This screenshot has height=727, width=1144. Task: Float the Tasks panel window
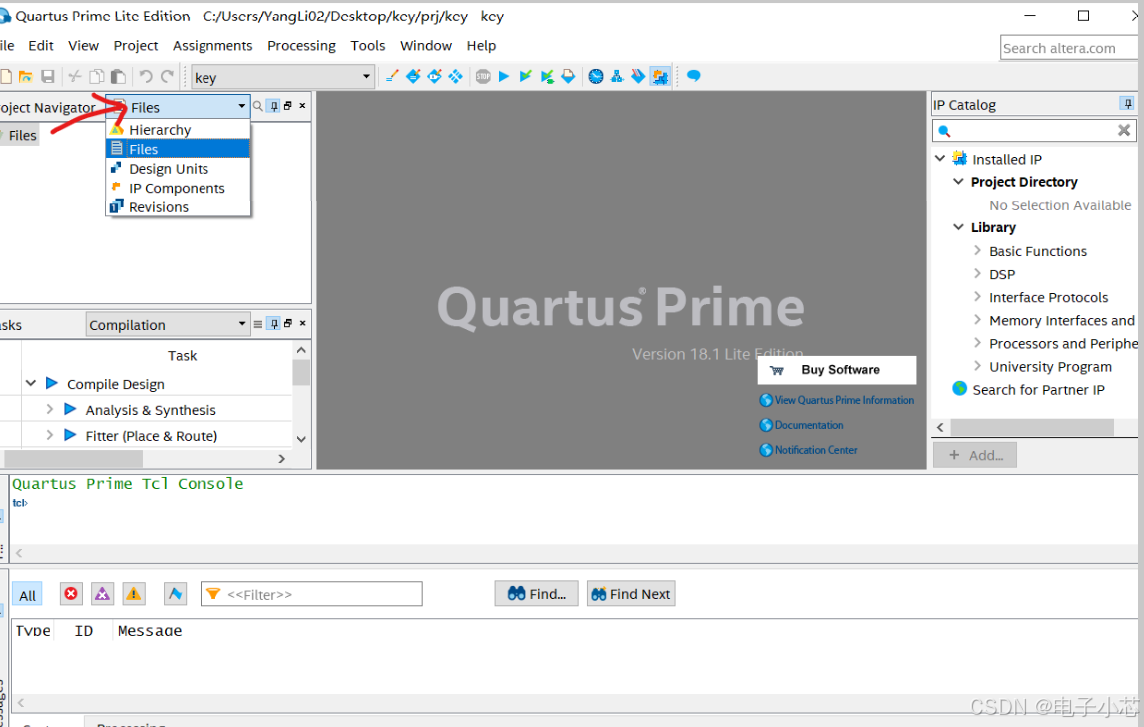(x=287, y=323)
